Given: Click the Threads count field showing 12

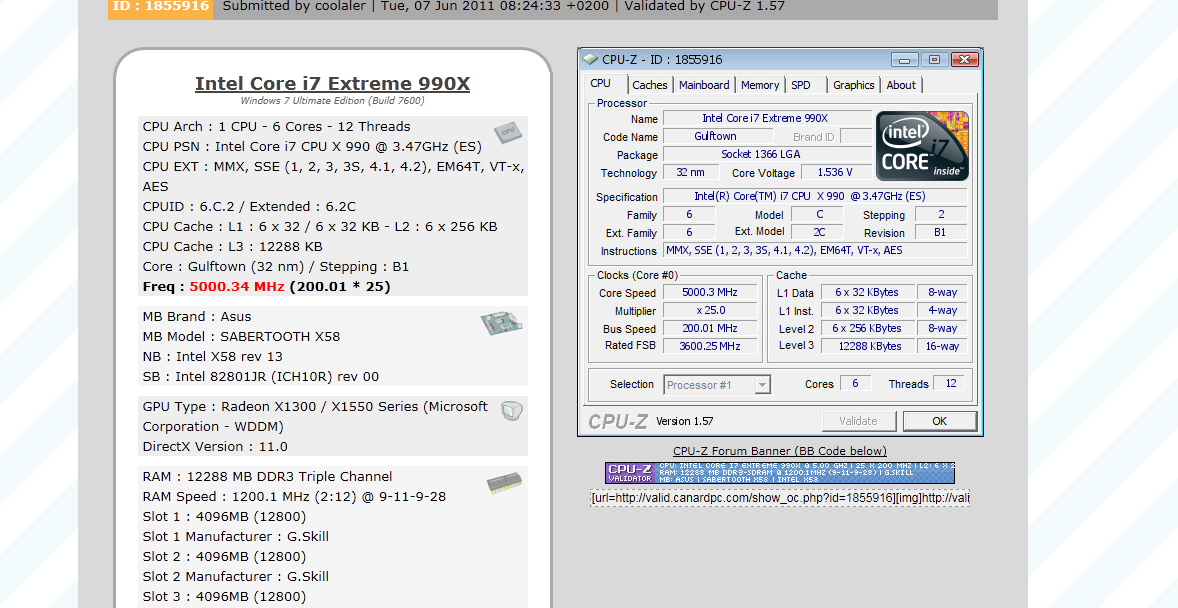Looking at the screenshot, I should pyautogui.click(x=950, y=383).
